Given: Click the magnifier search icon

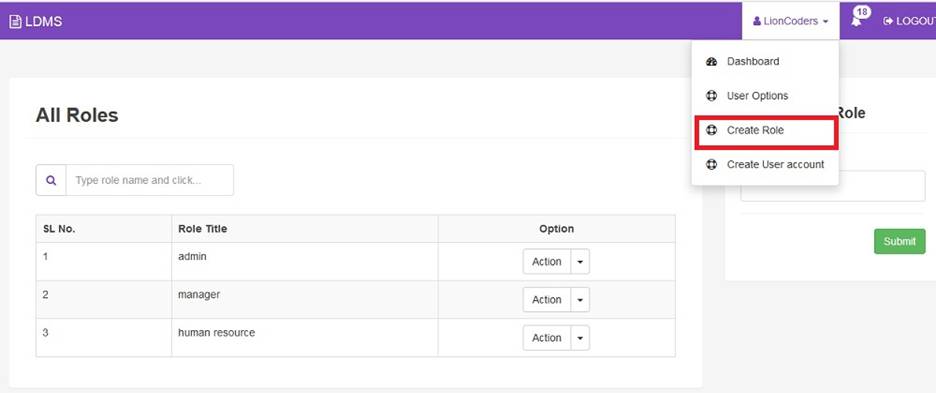Looking at the screenshot, I should pos(51,180).
